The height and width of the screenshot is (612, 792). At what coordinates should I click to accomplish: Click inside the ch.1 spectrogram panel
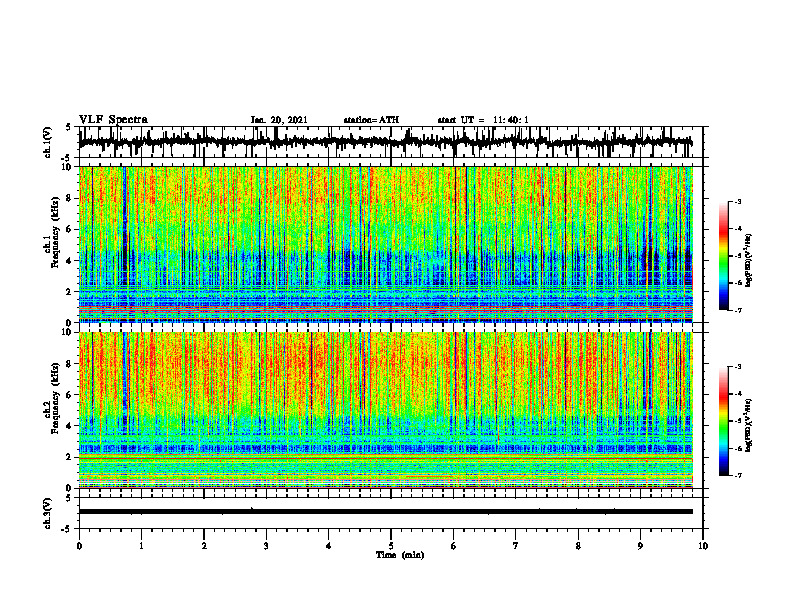[386, 244]
